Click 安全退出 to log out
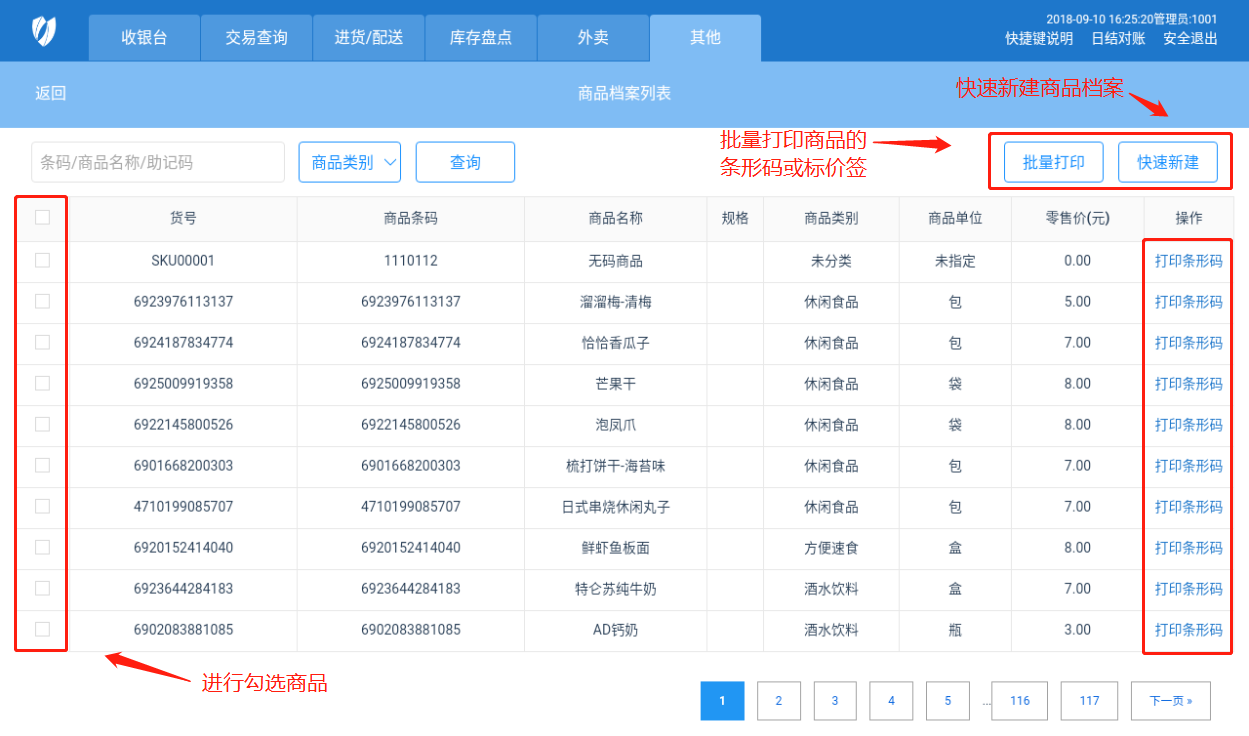This screenshot has width=1249, height=736. click(1190, 39)
